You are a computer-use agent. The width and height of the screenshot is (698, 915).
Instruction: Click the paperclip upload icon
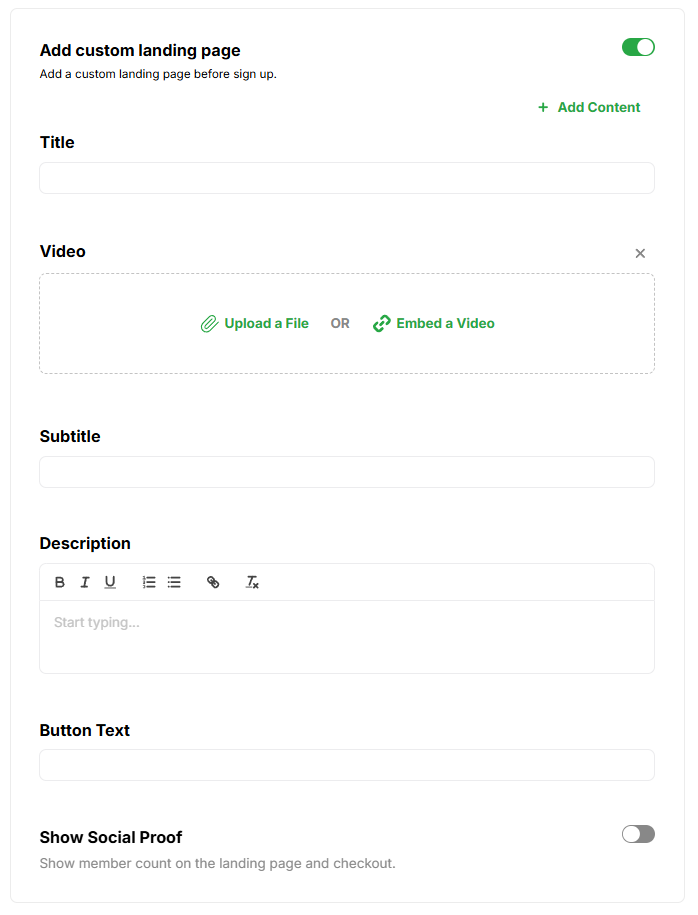point(209,324)
